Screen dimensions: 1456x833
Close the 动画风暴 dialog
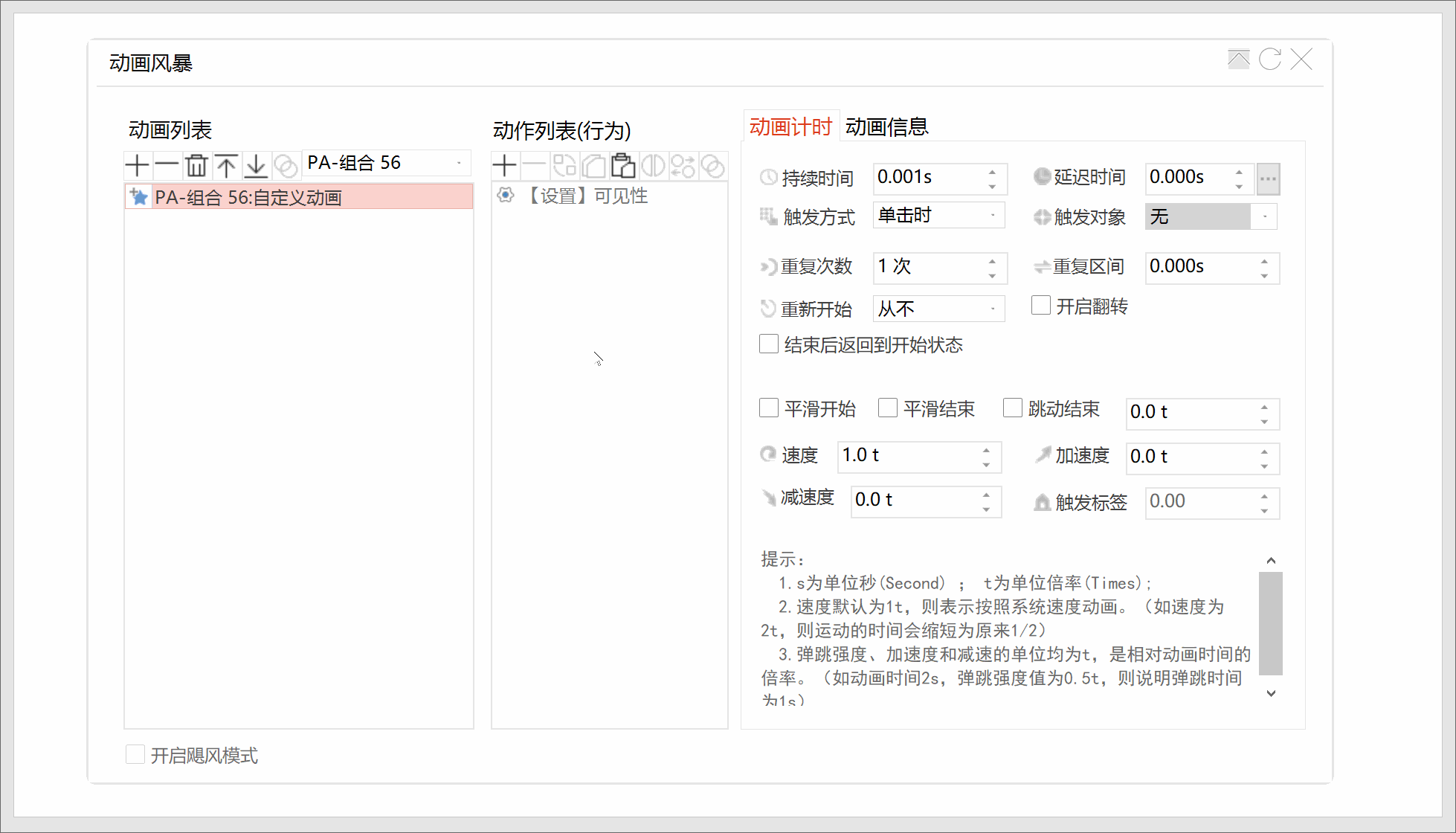point(1301,59)
